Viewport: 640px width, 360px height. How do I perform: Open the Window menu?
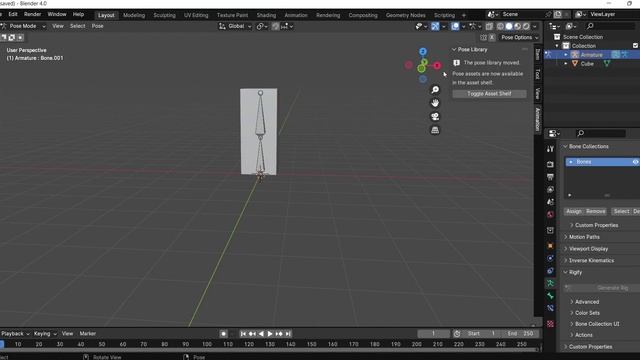[x=57, y=14]
